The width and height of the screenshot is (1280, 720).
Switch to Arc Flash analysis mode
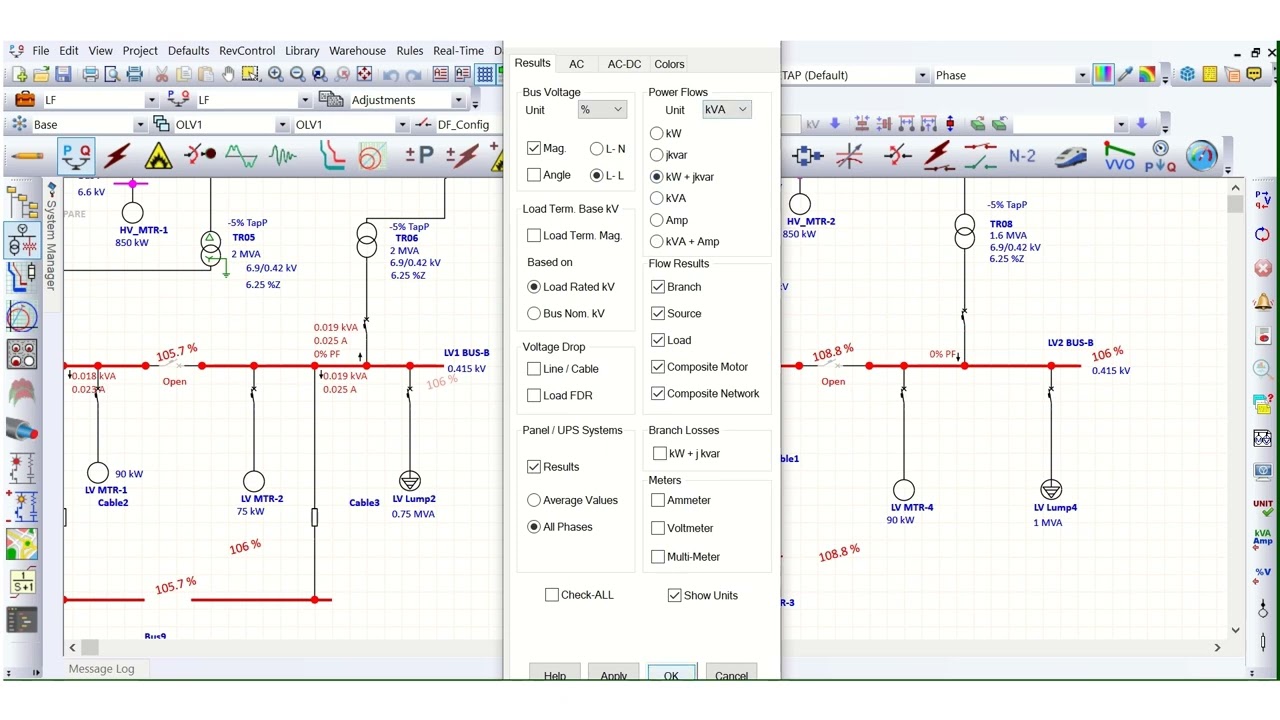click(x=158, y=156)
